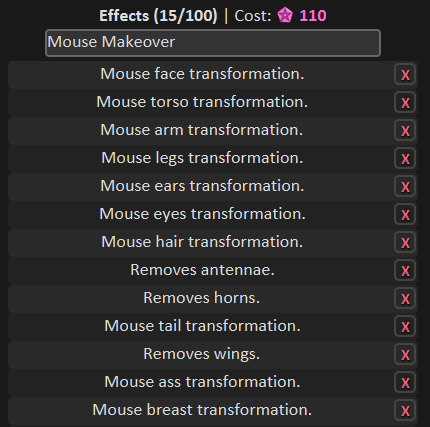Click the pink pentagram cost icon
430x427 pixels.
[x=285, y=16]
